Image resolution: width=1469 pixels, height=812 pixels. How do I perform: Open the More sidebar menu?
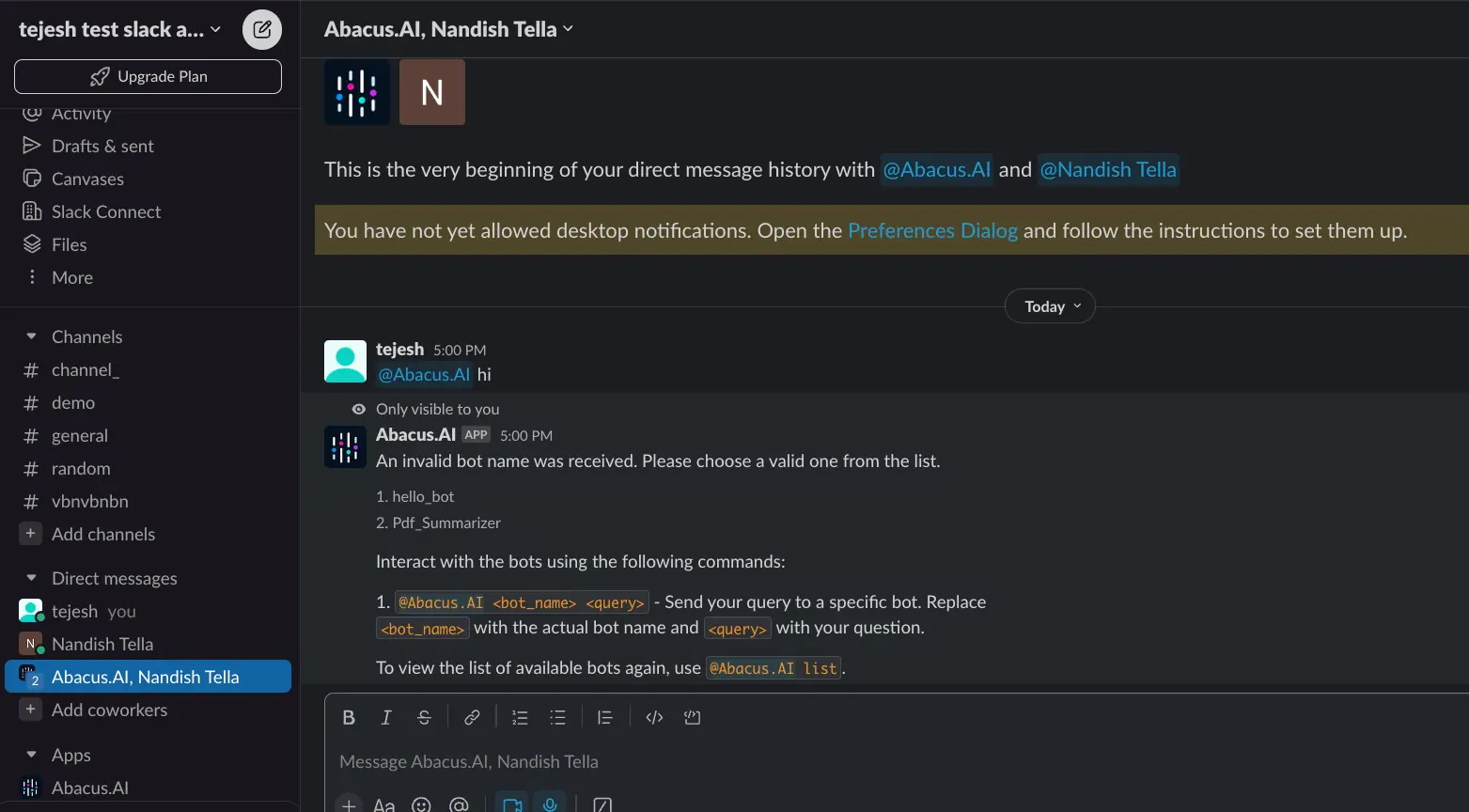pyautogui.click(x=70, y=276)
